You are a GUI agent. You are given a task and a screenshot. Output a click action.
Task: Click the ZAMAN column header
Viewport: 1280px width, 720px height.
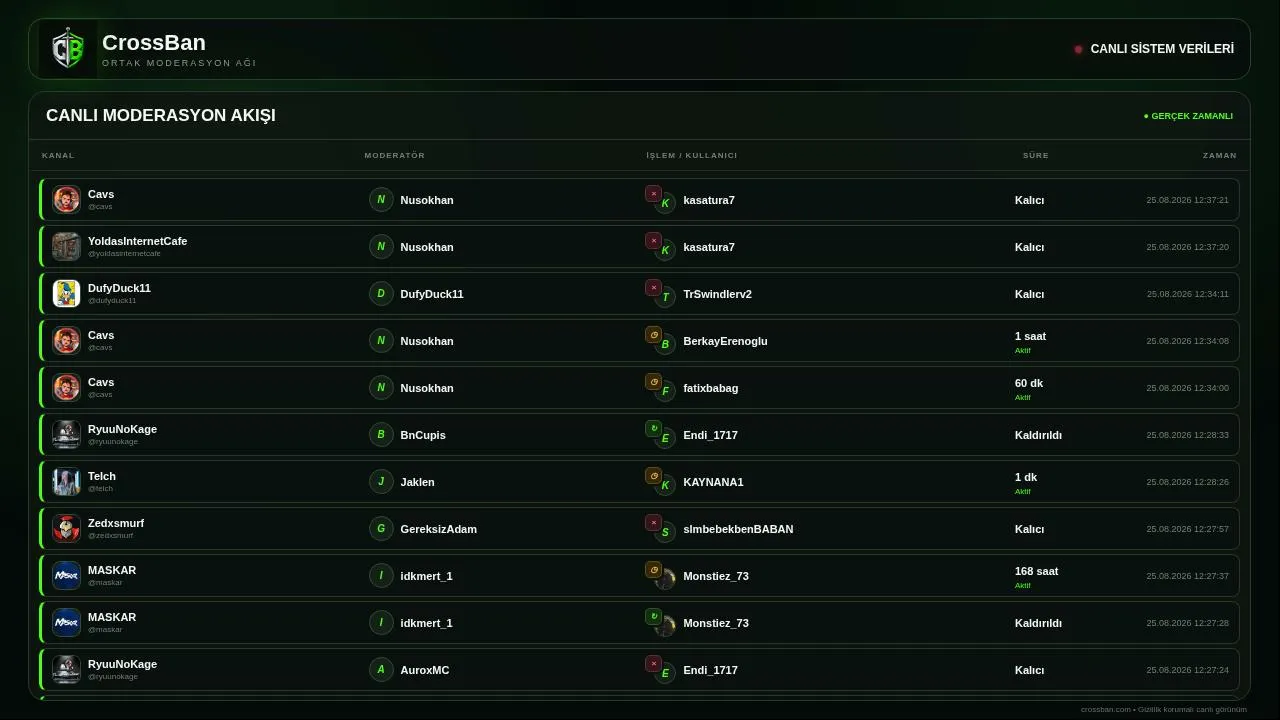click(x=1220, y=155)
